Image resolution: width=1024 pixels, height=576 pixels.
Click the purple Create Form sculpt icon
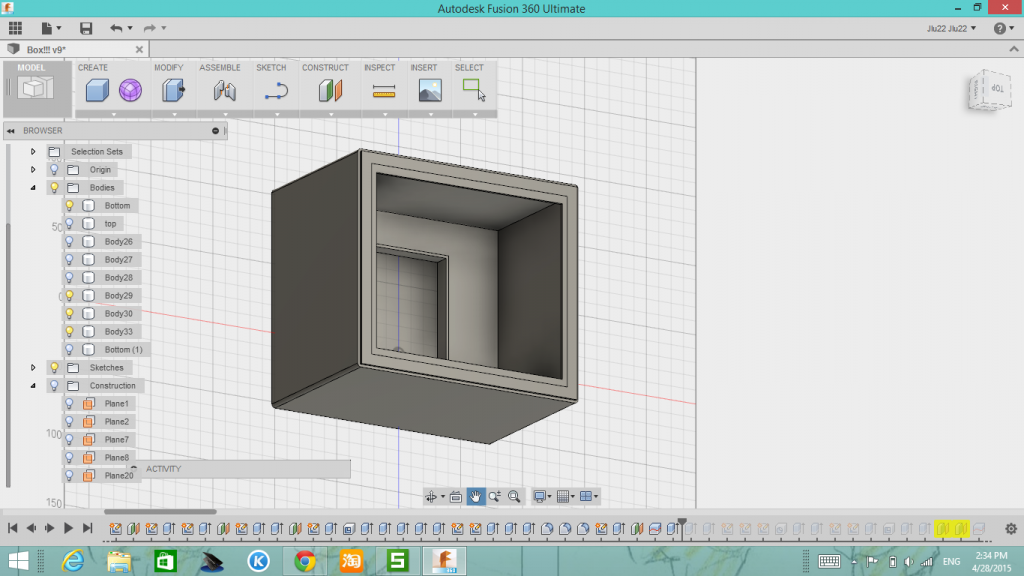click(x=130, y=91)
